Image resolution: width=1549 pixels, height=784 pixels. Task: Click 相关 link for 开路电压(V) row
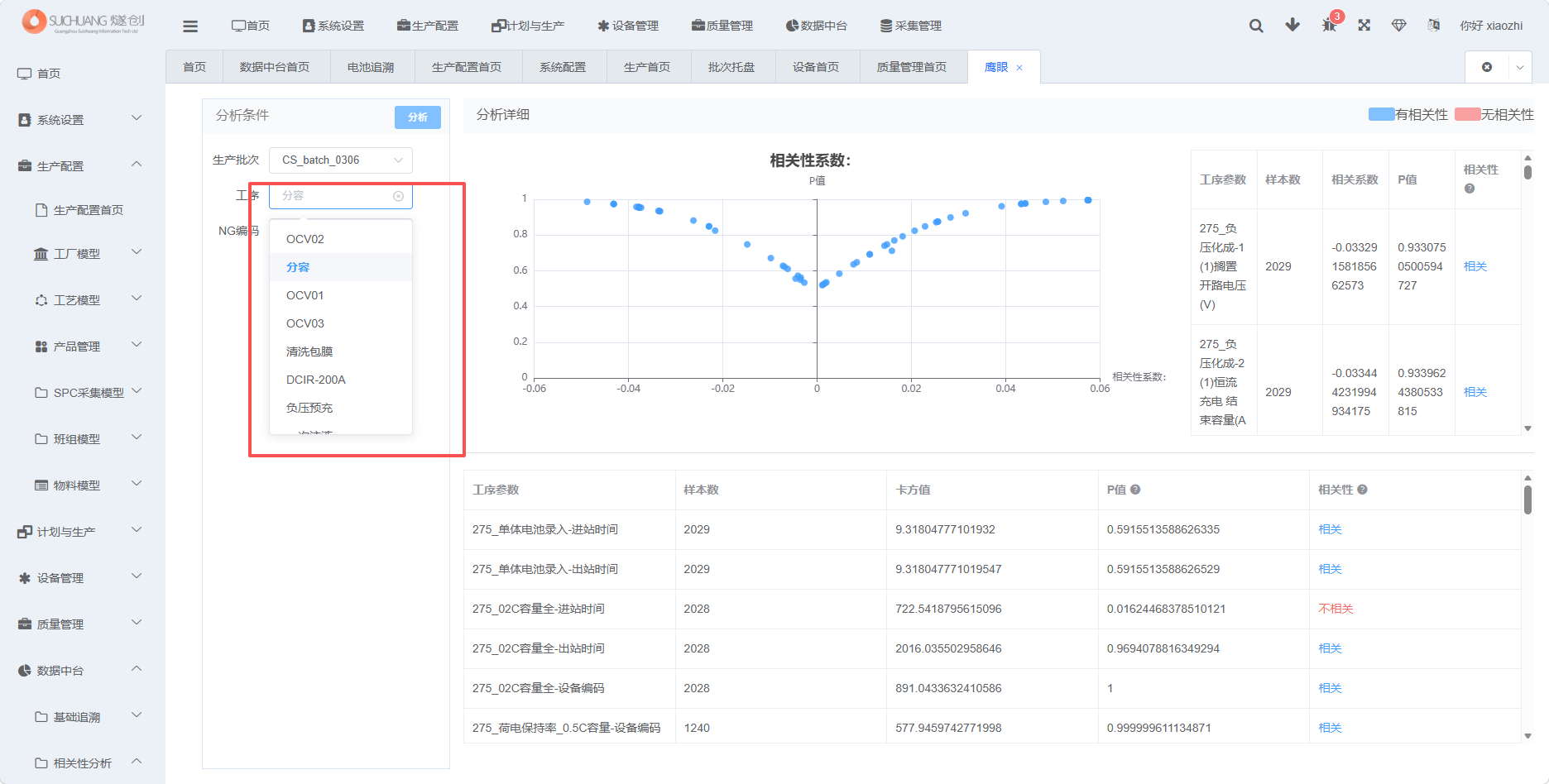coord(1475,266)
